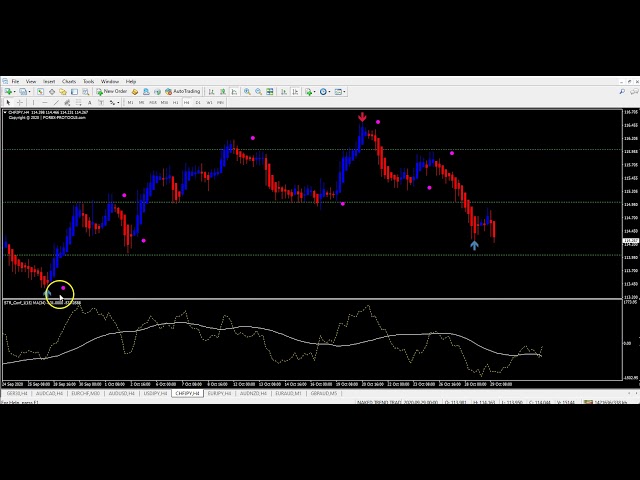Select the crosshair cursor tool

20,102
